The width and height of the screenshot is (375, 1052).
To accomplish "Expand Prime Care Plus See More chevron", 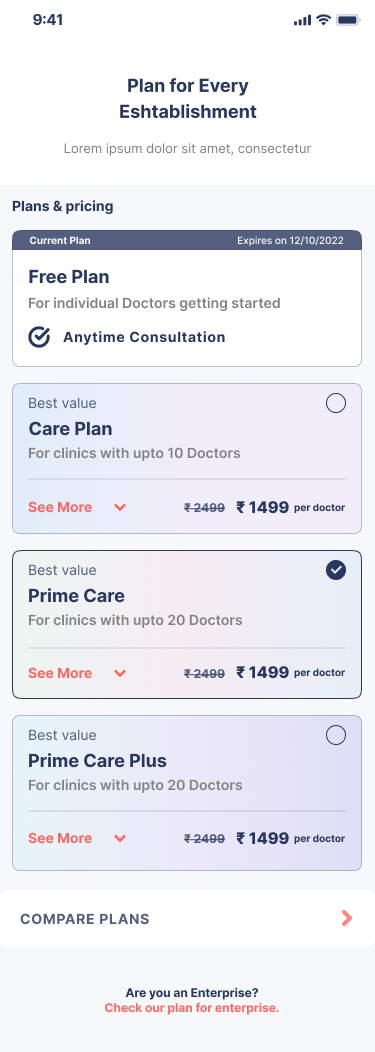I will point(120,839).
